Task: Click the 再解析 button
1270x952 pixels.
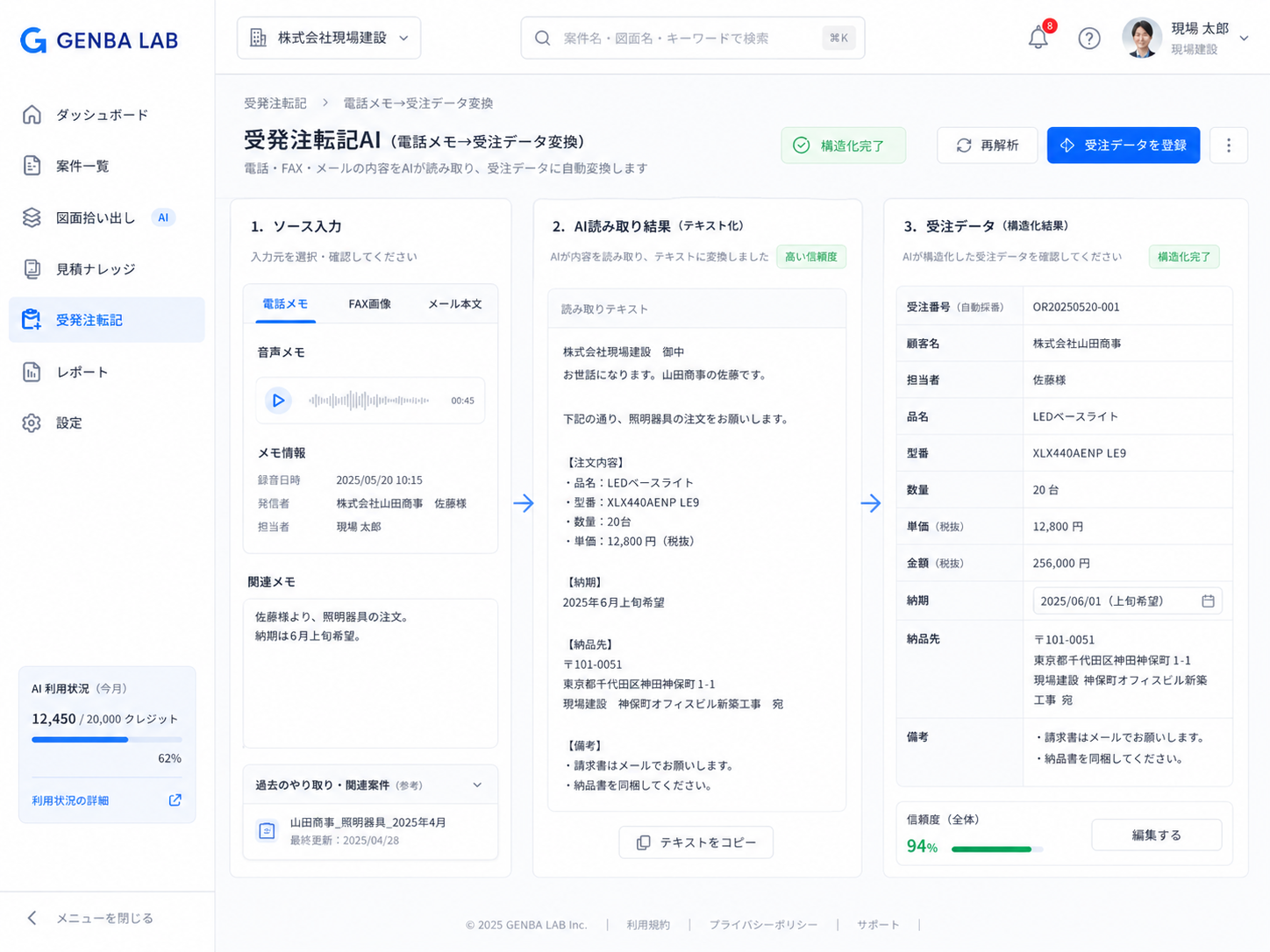Action: click(x=987, y=146)
